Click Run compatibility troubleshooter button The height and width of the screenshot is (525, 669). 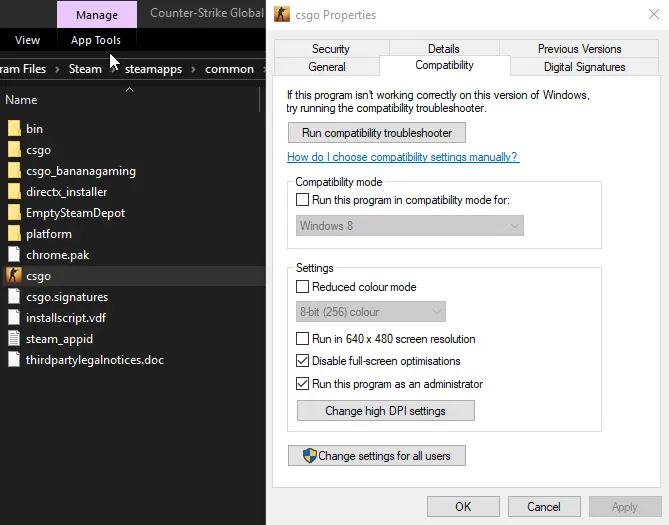point(377,133)
